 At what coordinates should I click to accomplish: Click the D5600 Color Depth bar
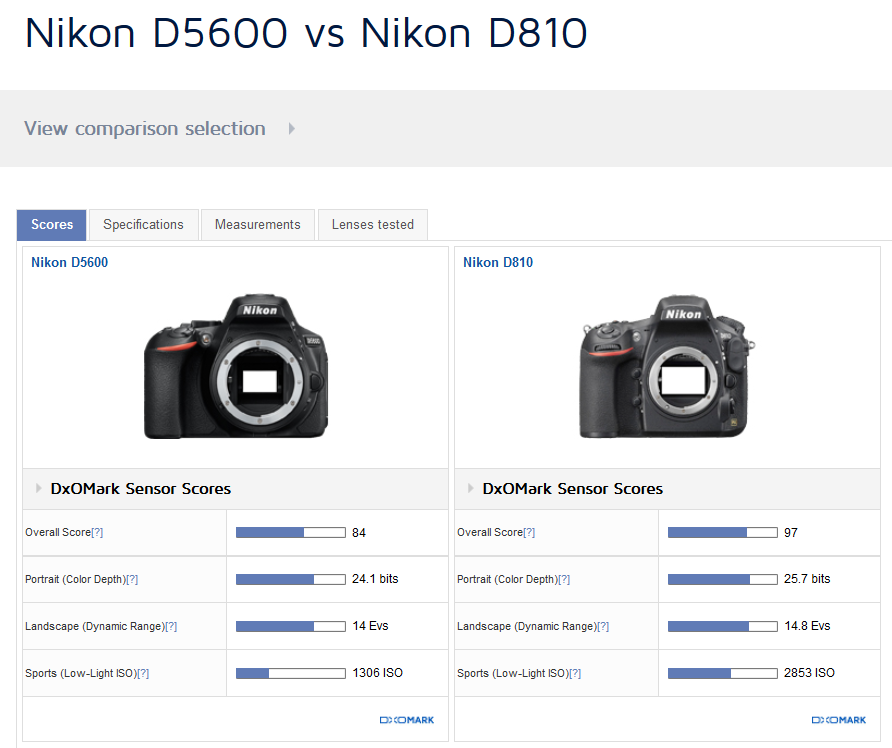tap(291, 579)
